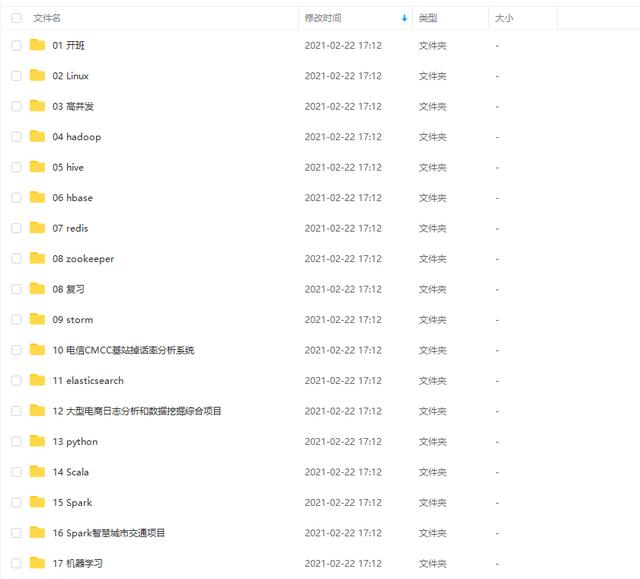Click folder name 03 高并发
The width and height of the screenshot is (640, 579).
tap(73, 106)
